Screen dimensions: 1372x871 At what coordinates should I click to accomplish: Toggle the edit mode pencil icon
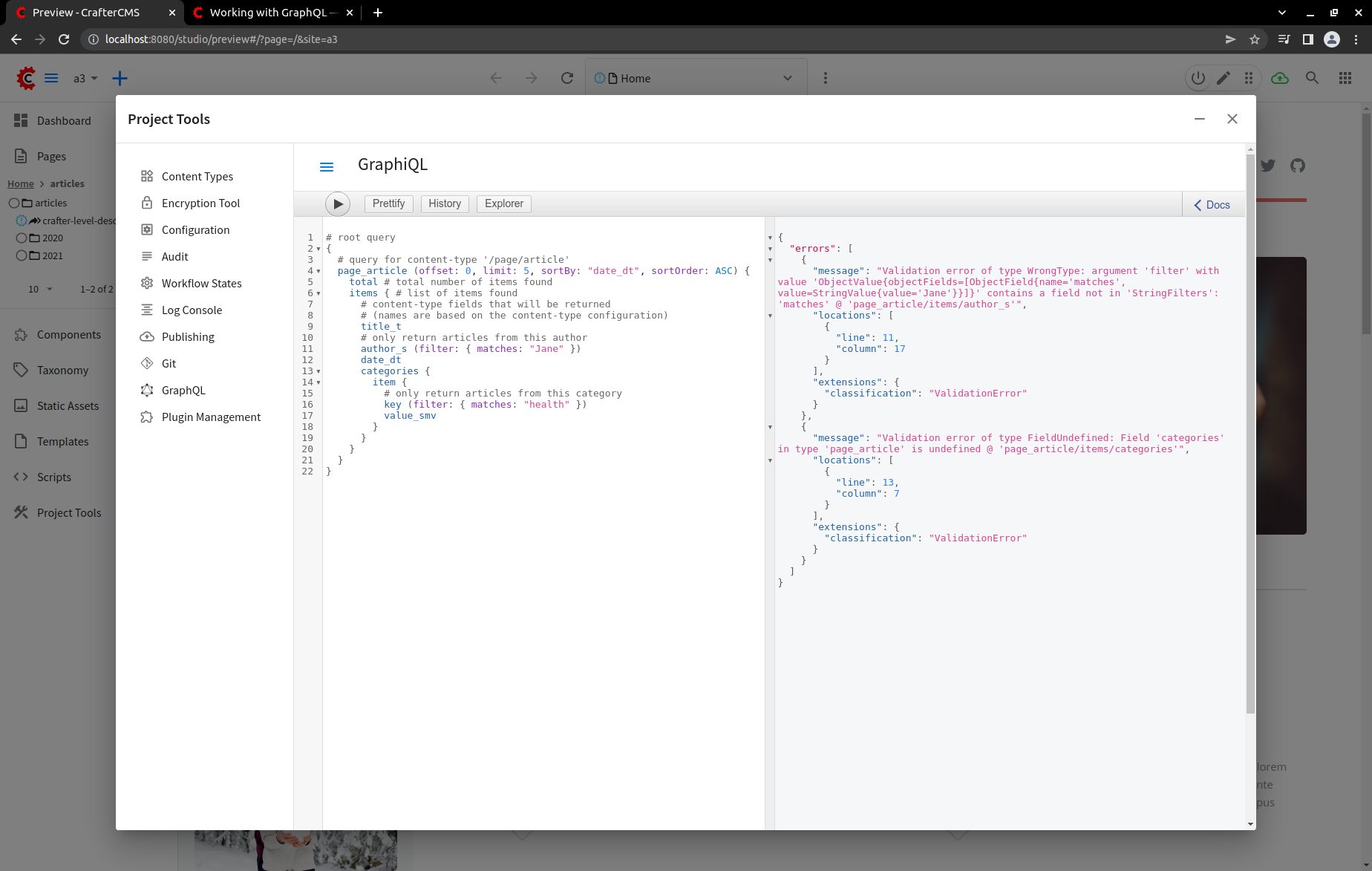click(x=1224, y=78)
